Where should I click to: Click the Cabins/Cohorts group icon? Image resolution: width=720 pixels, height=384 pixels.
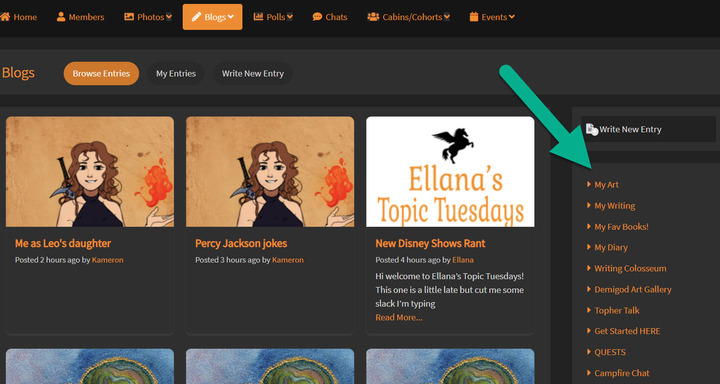[x=373, y=17]
